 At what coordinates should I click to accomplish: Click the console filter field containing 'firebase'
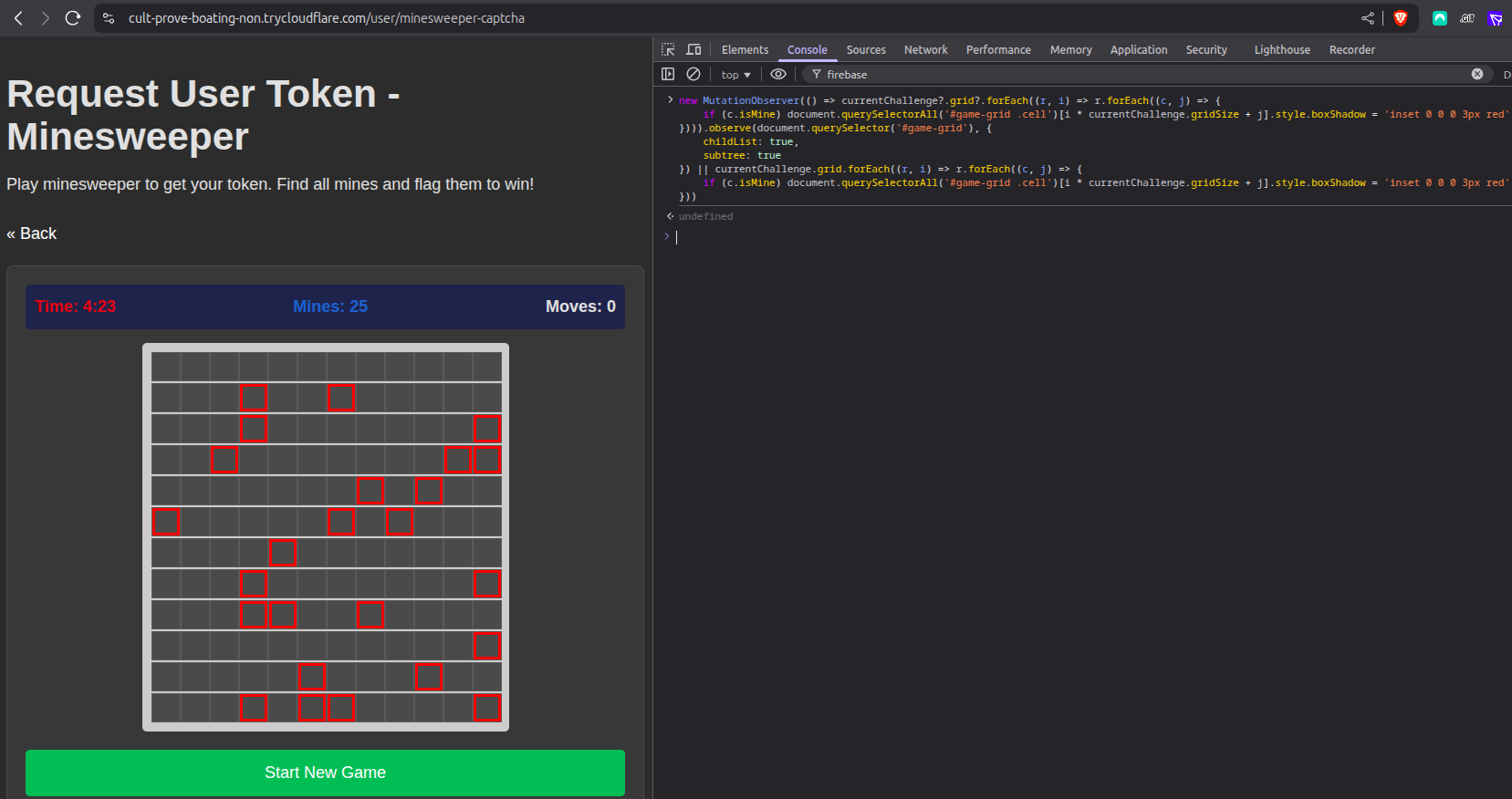[x=1148, y=75]
